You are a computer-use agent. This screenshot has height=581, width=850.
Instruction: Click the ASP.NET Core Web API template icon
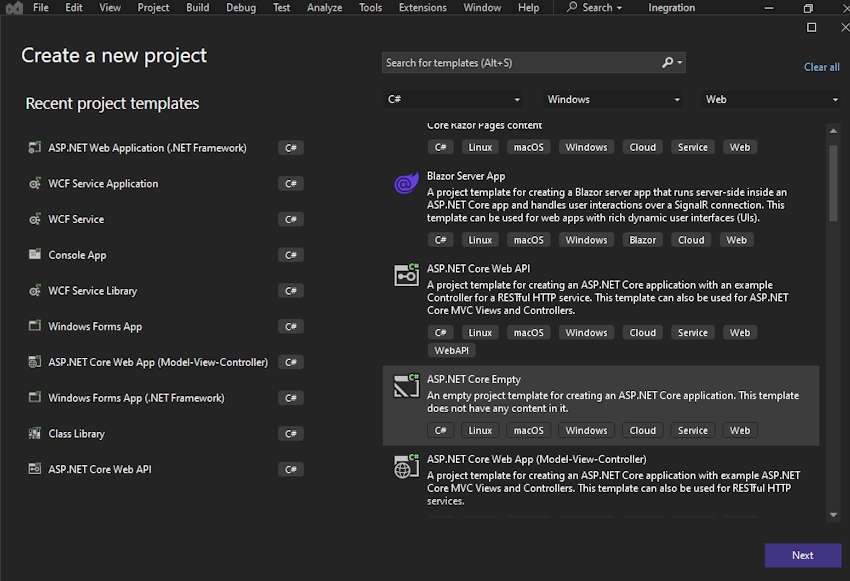click(x=406, y=275)
